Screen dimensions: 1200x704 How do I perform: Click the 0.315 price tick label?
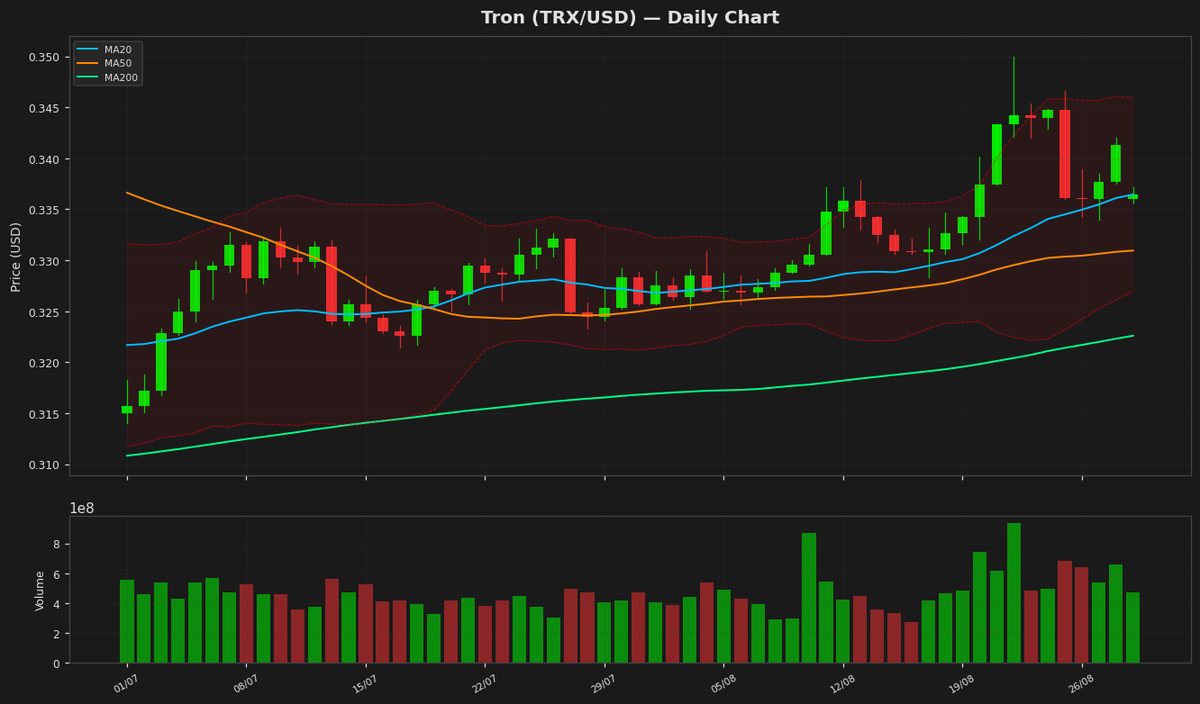click(x=43, y=414)
